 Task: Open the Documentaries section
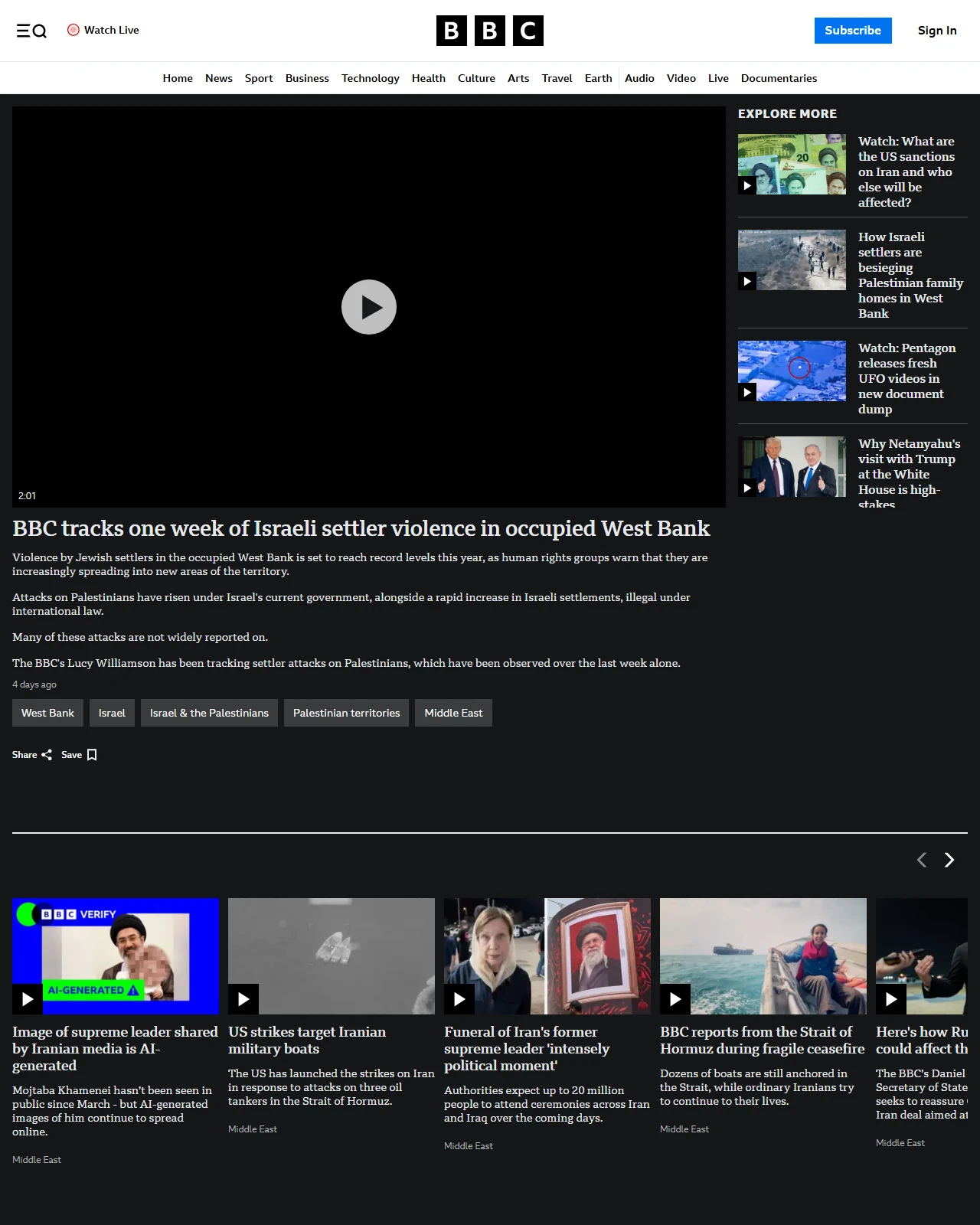pos(779,78)
